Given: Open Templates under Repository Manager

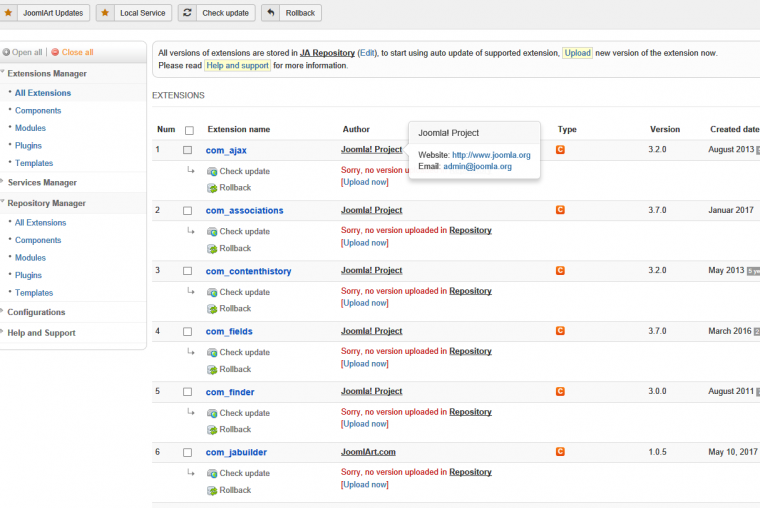Looking at the screenshot, I should [34, 293].
